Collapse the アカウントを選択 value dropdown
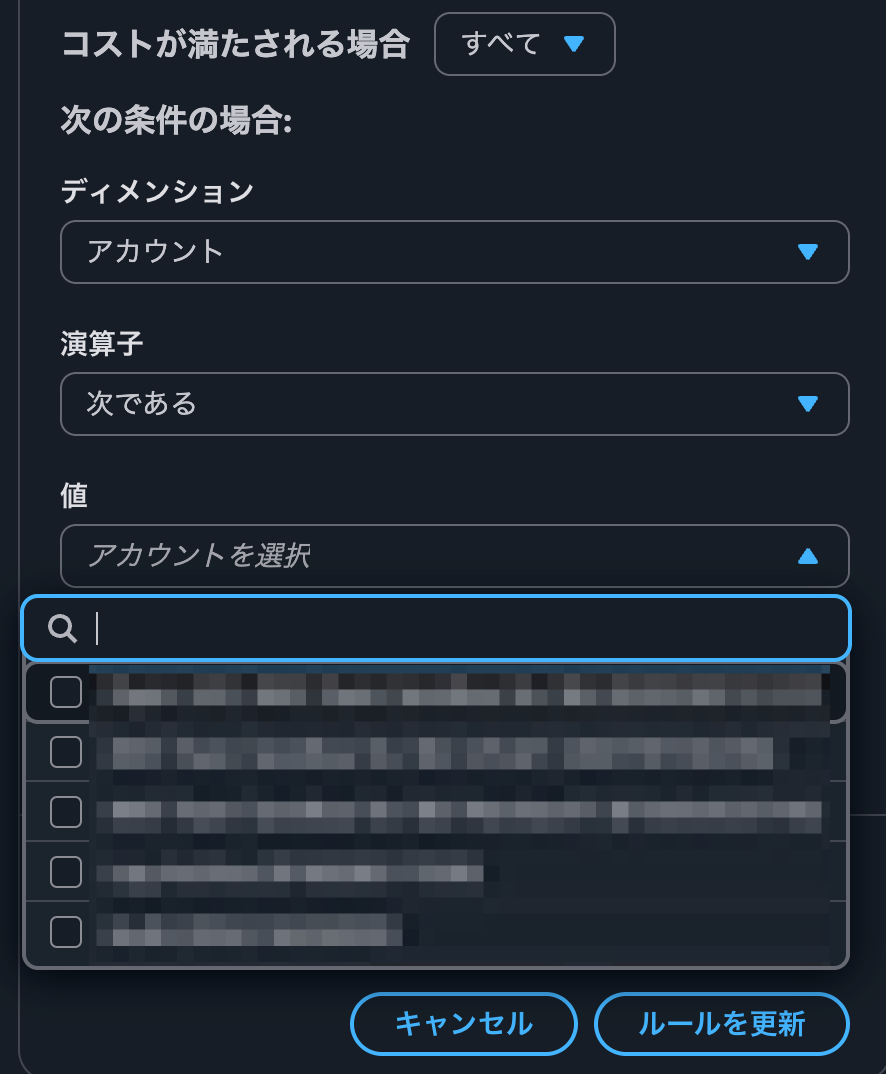The width and height of the screenshot is (886, 1074). pos(455,556)
